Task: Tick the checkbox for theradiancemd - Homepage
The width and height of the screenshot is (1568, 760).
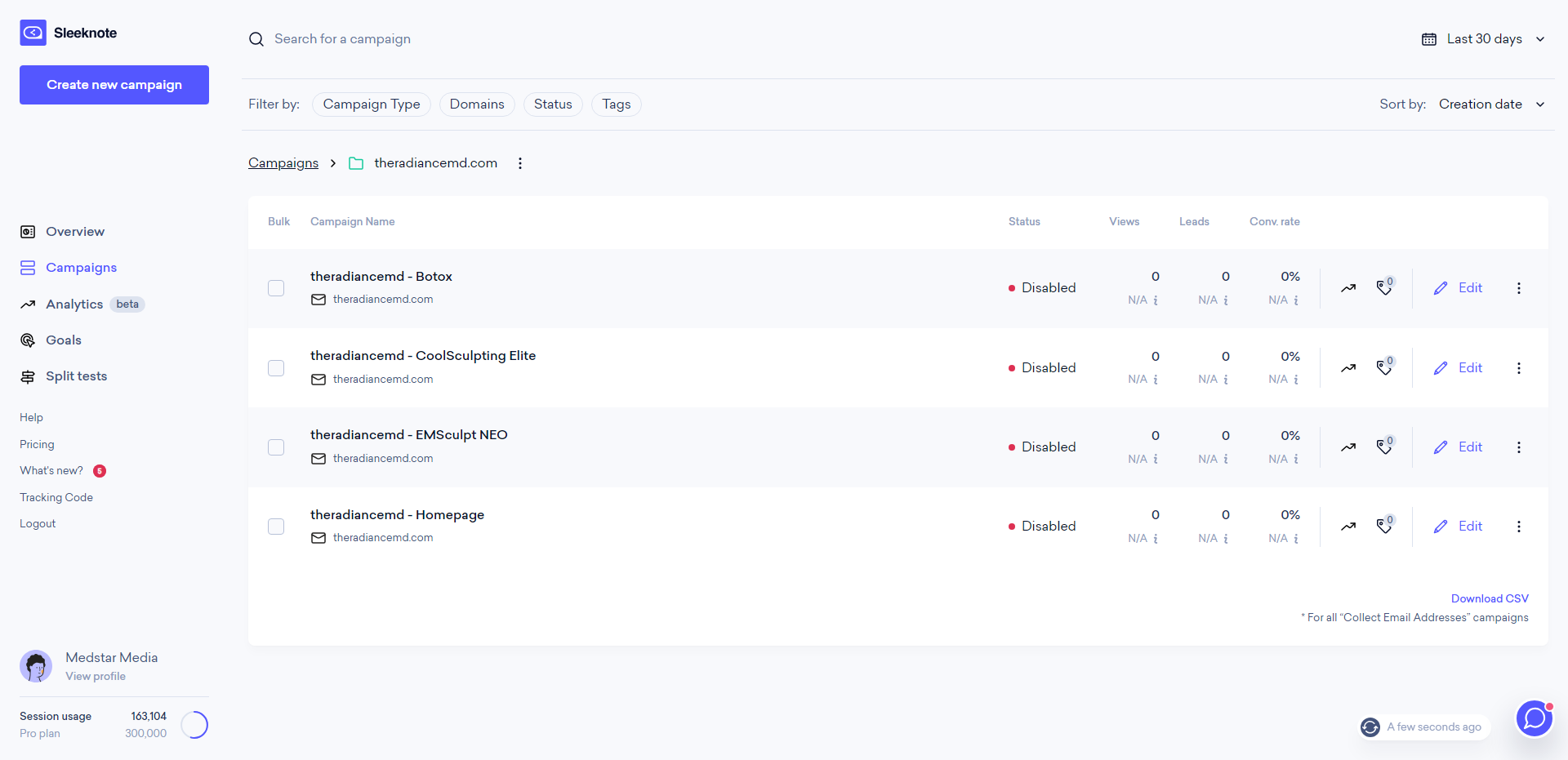Action: (x=276, y=527)
